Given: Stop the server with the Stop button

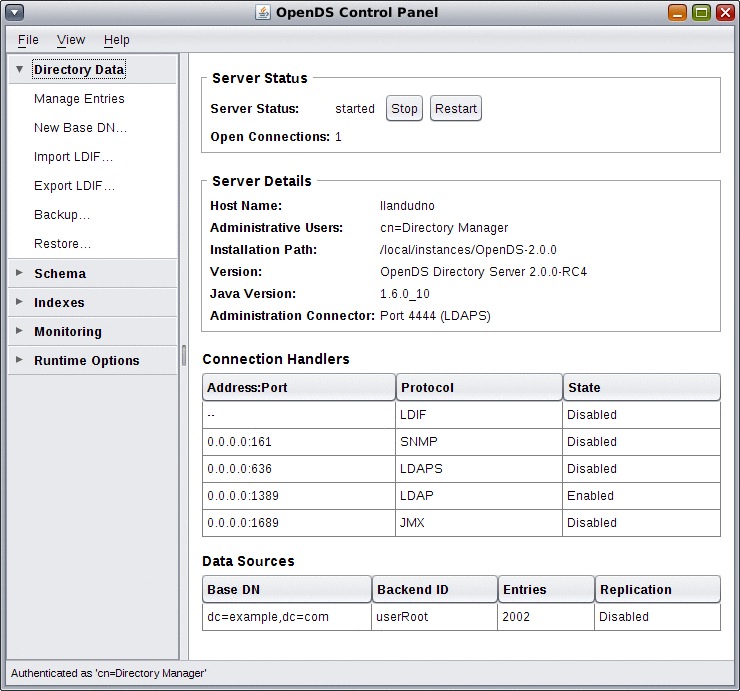Looking at the screenshot, I should click(x=404, y=109).
